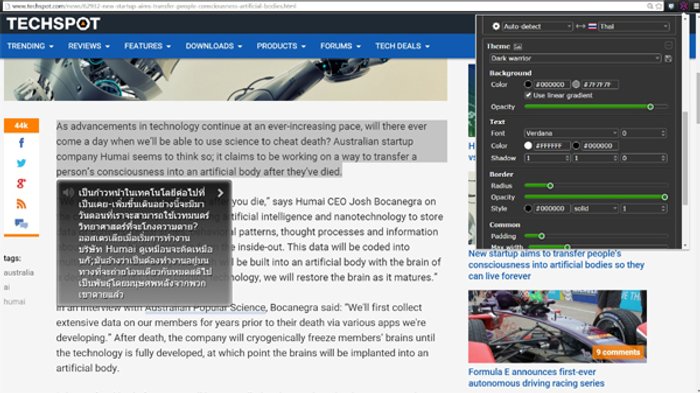Image resolution: width=700 pixels, height=393 pixels.
Task: Click the arrow icon on translation popup
Action: (x=221, y=192)
